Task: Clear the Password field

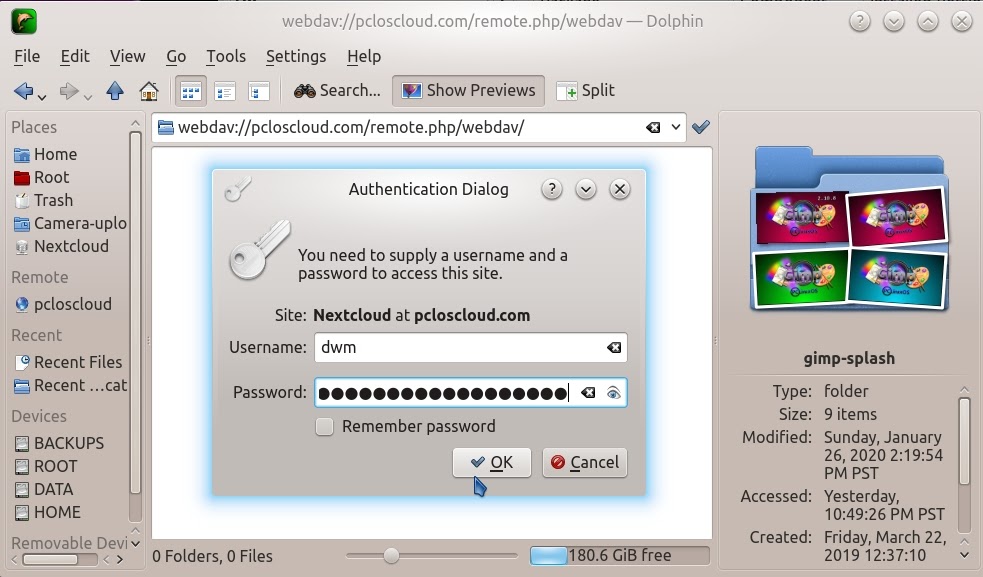Action: tap(588, 393)
